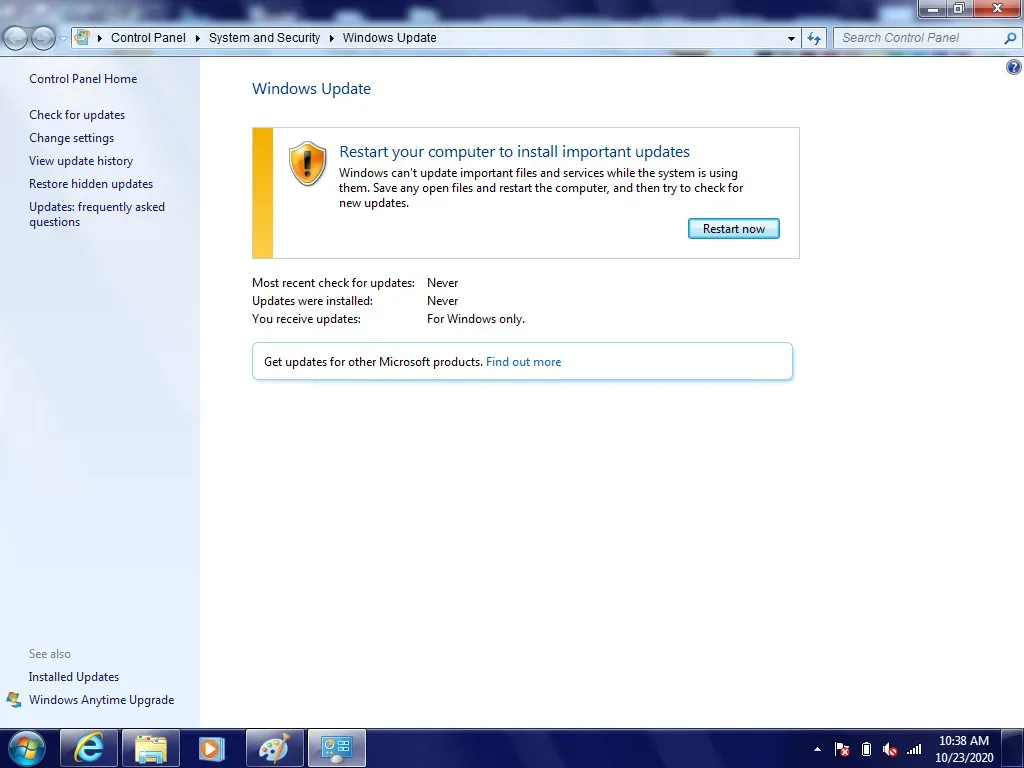The image size is (1024, 768).
Task: Click the Action Center flag icon
Action: pos(842,749)
